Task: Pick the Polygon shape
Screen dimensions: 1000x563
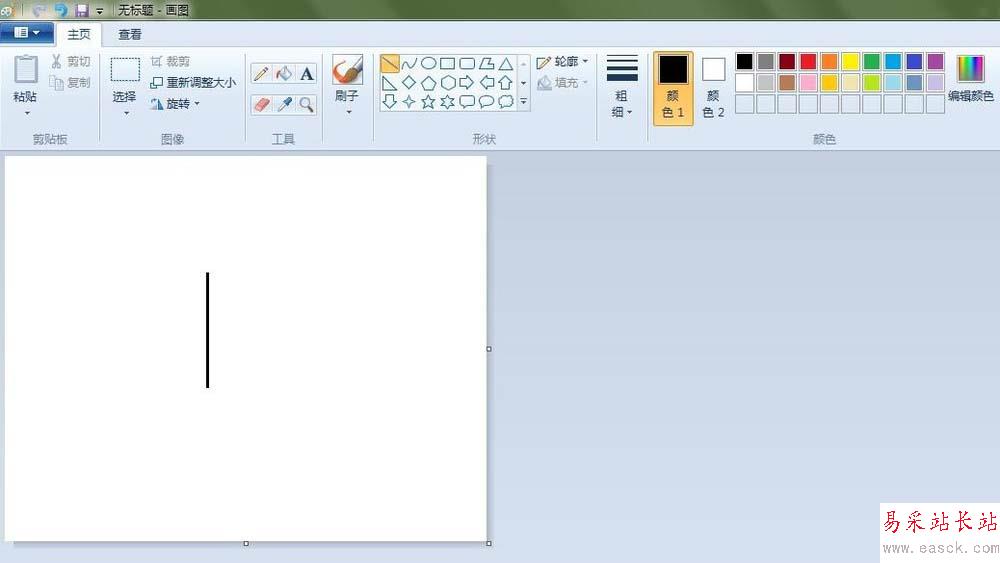Action: coord(487,63)
